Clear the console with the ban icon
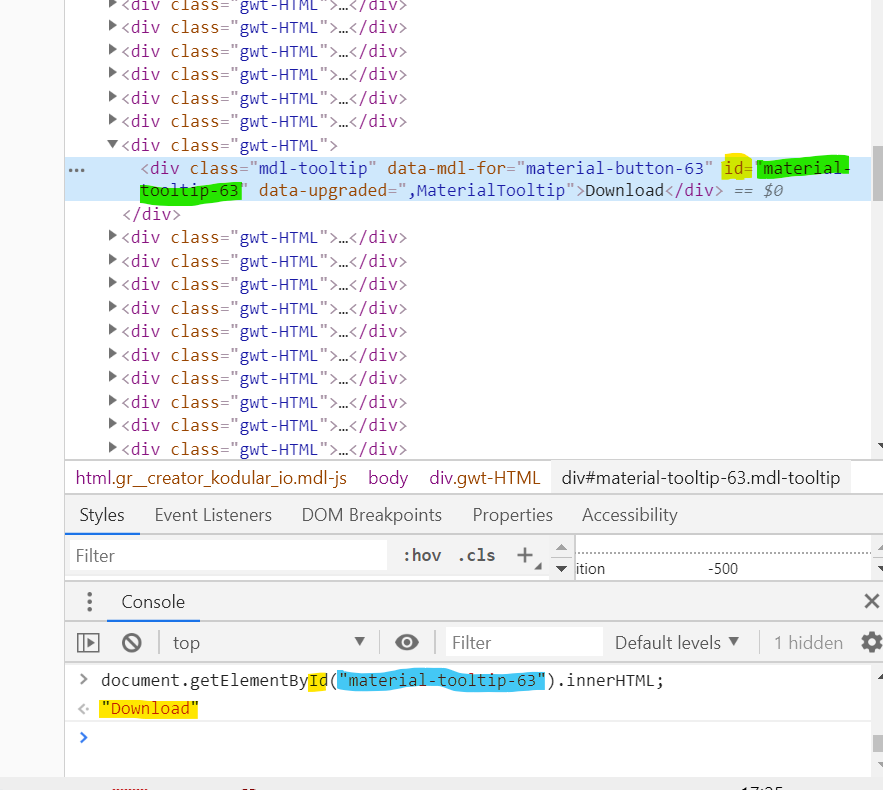Viewport: 883px width, 790px height. 132,642
